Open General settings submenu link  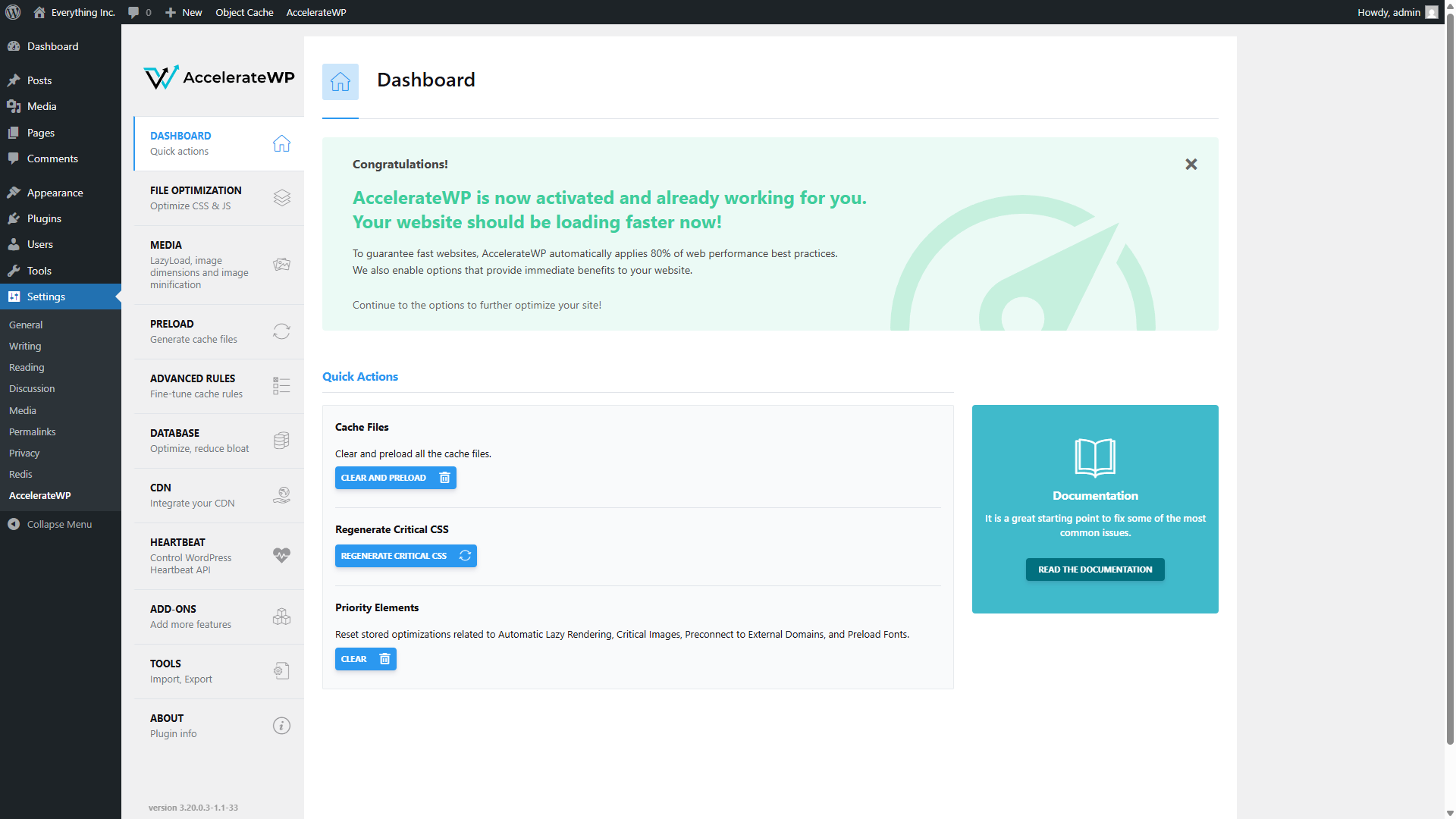[x=26, y=325]
